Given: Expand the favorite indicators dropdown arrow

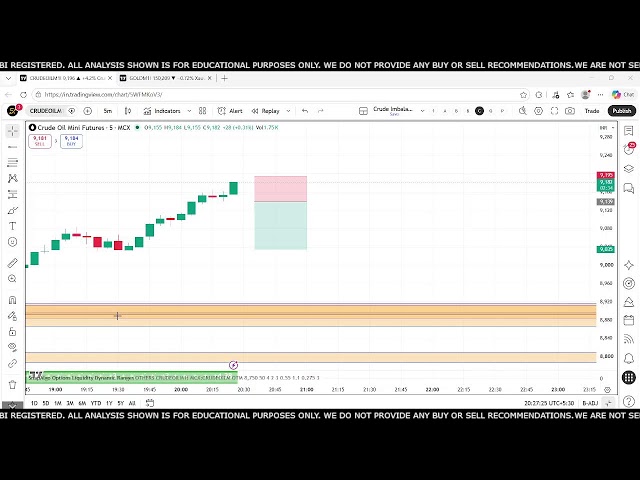Looking at the screenshot, I should tap(189, 111).
